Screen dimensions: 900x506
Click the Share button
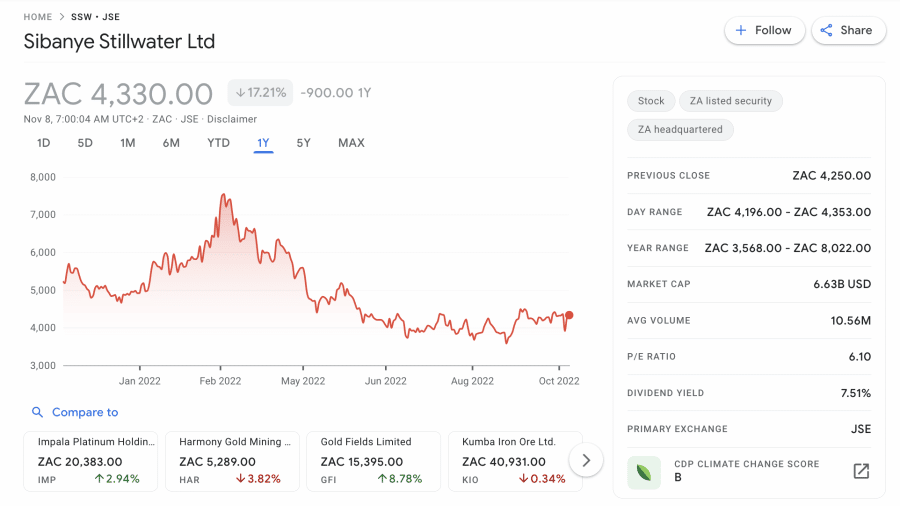847,30
